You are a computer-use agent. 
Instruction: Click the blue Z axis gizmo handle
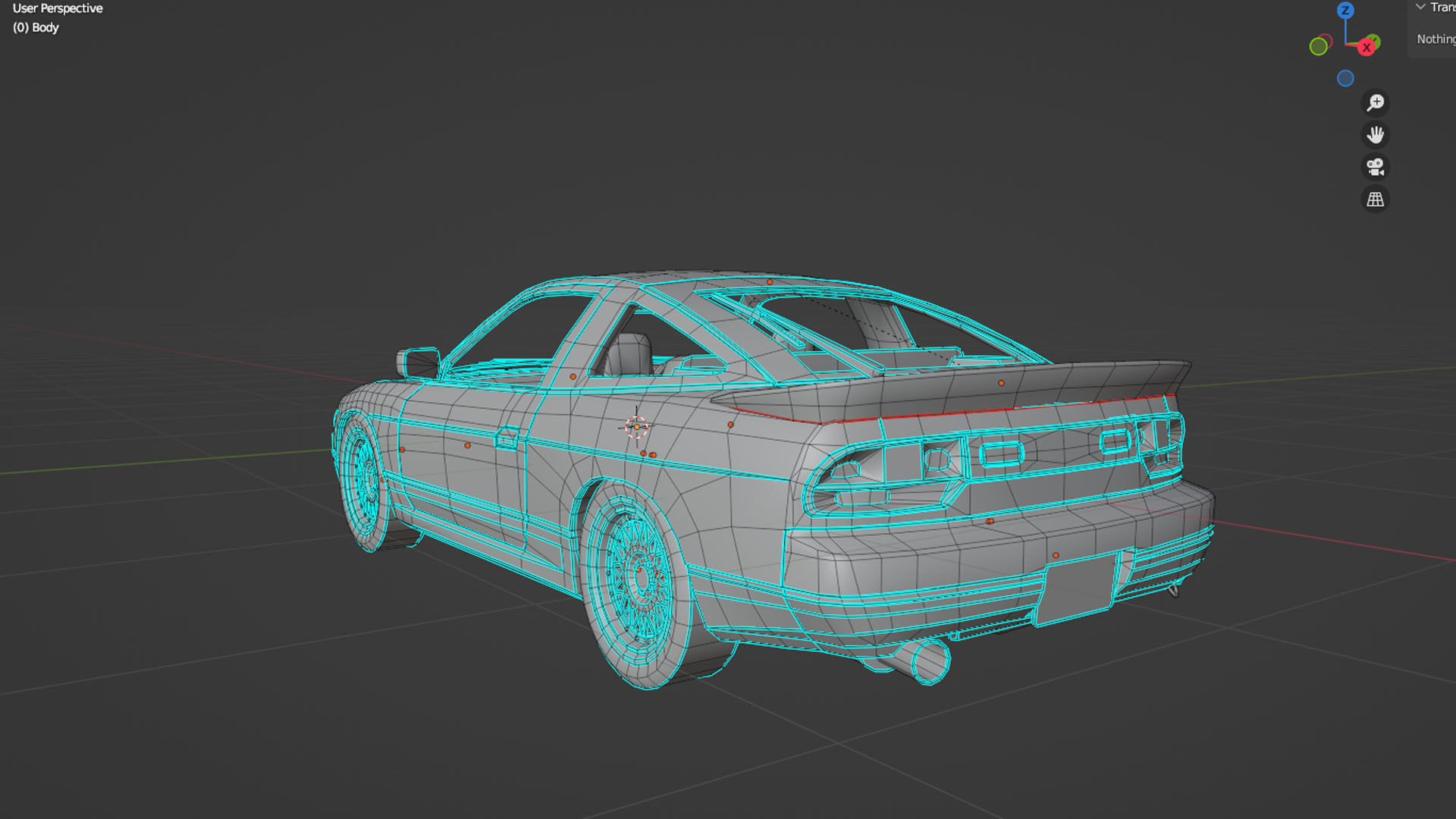click(1345, 11)
